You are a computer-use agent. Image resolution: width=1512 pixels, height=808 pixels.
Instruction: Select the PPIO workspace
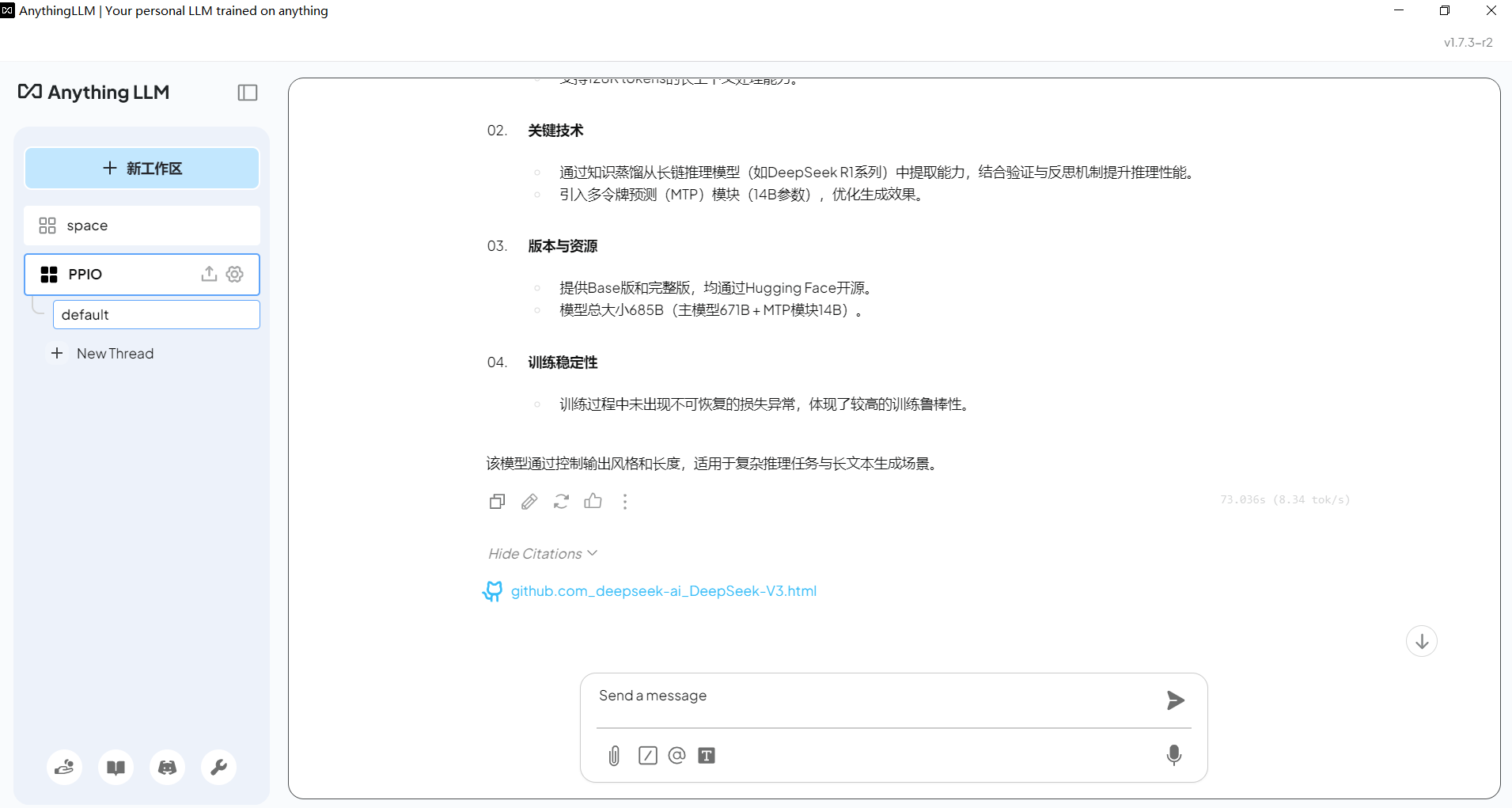click(142, 275)
